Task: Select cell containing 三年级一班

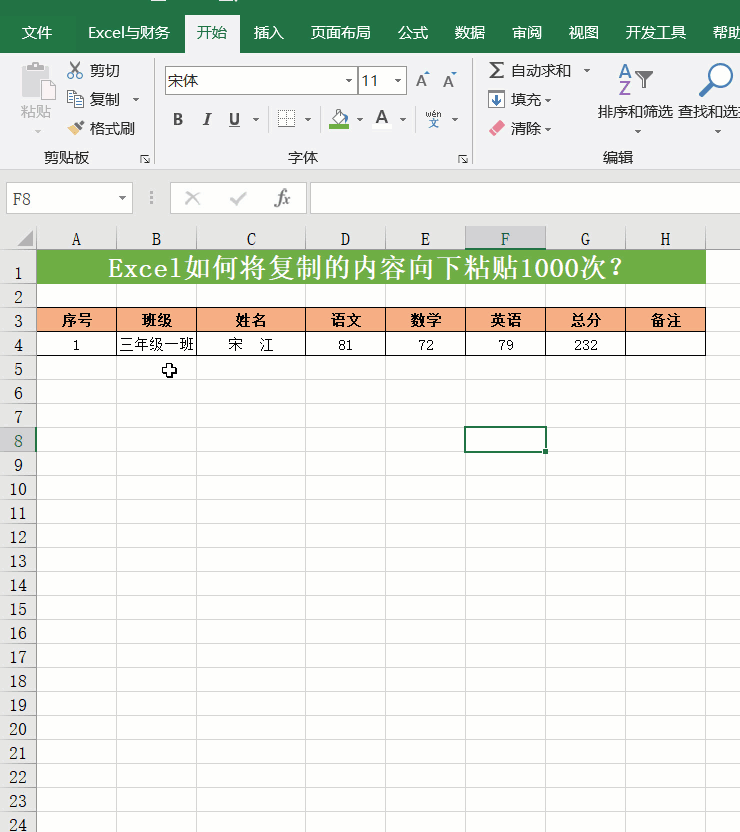Action: tap(156, 344)
